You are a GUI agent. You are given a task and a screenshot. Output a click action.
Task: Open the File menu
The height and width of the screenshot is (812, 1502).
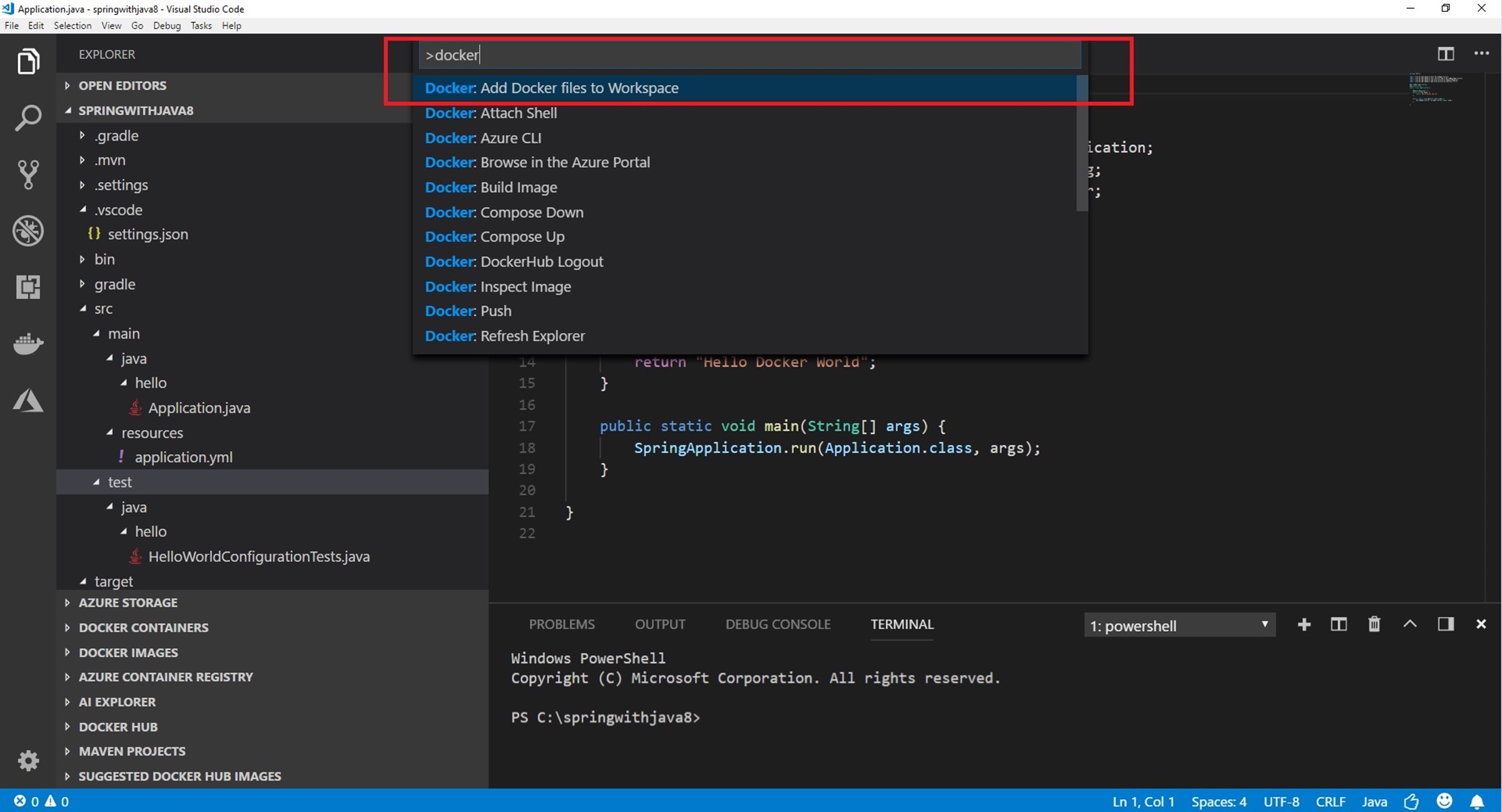point(11,26)
